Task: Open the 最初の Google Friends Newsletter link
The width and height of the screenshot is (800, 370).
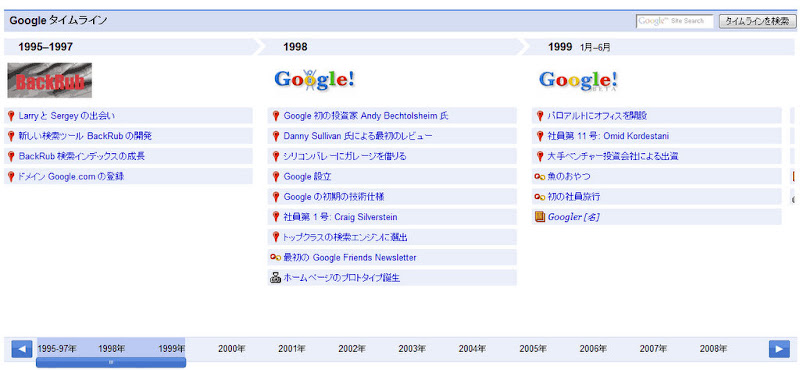Action: pyautogui.click(x=349, y=258)
